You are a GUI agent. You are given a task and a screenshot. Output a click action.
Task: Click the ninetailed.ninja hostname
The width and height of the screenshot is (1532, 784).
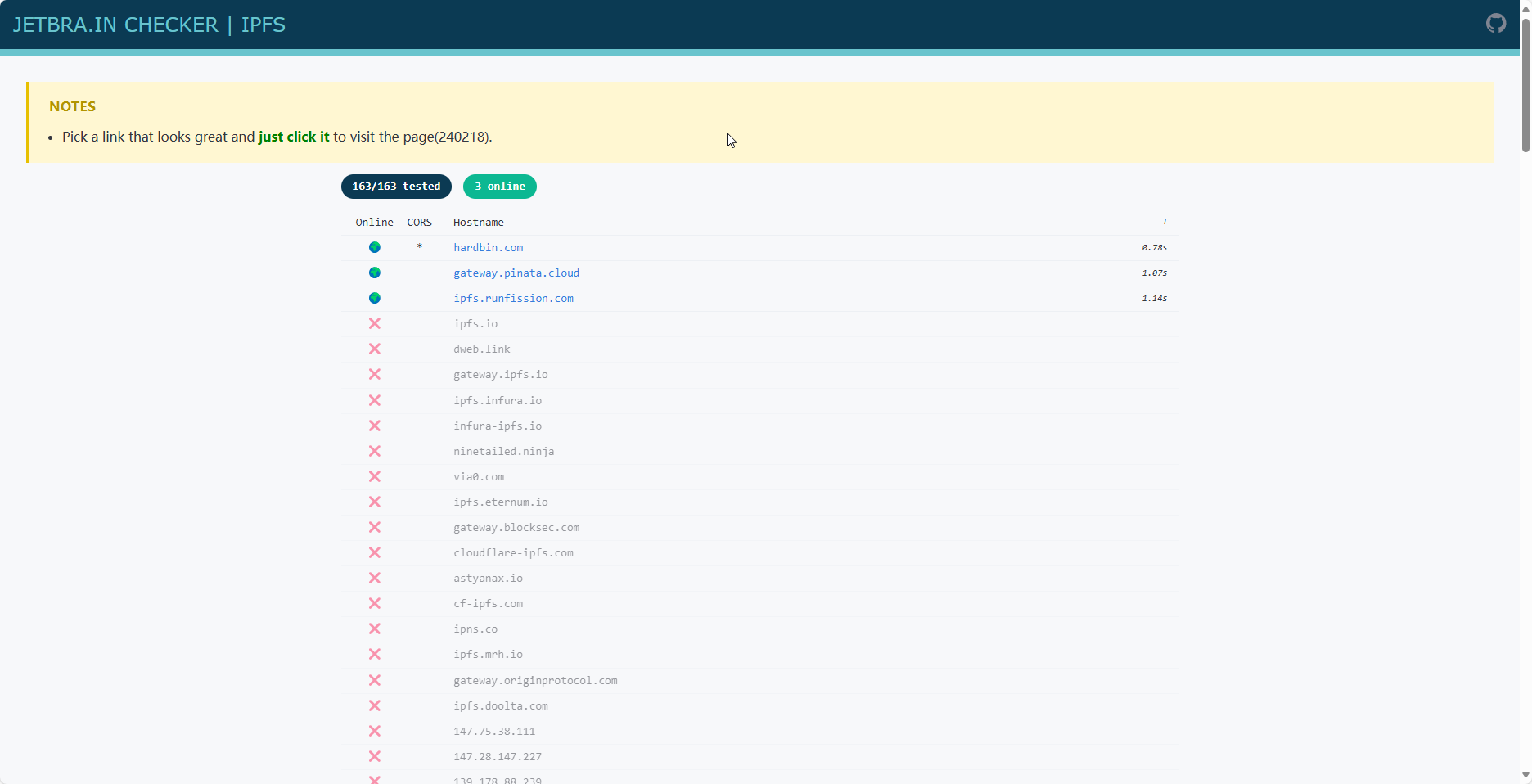coord(504,451)
